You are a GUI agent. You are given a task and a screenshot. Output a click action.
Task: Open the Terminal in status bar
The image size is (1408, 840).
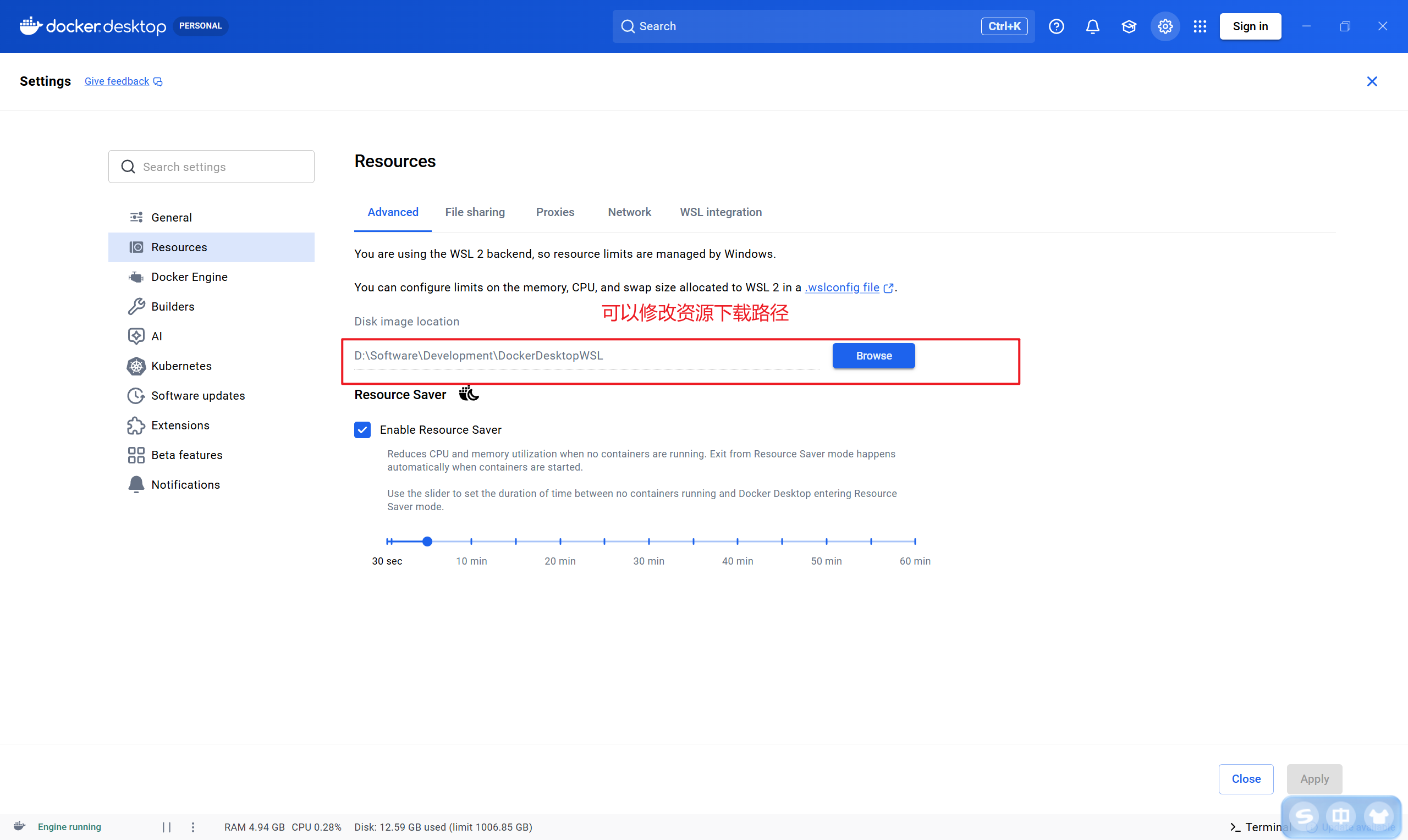pyautogui.click(x=1260, y=827)
